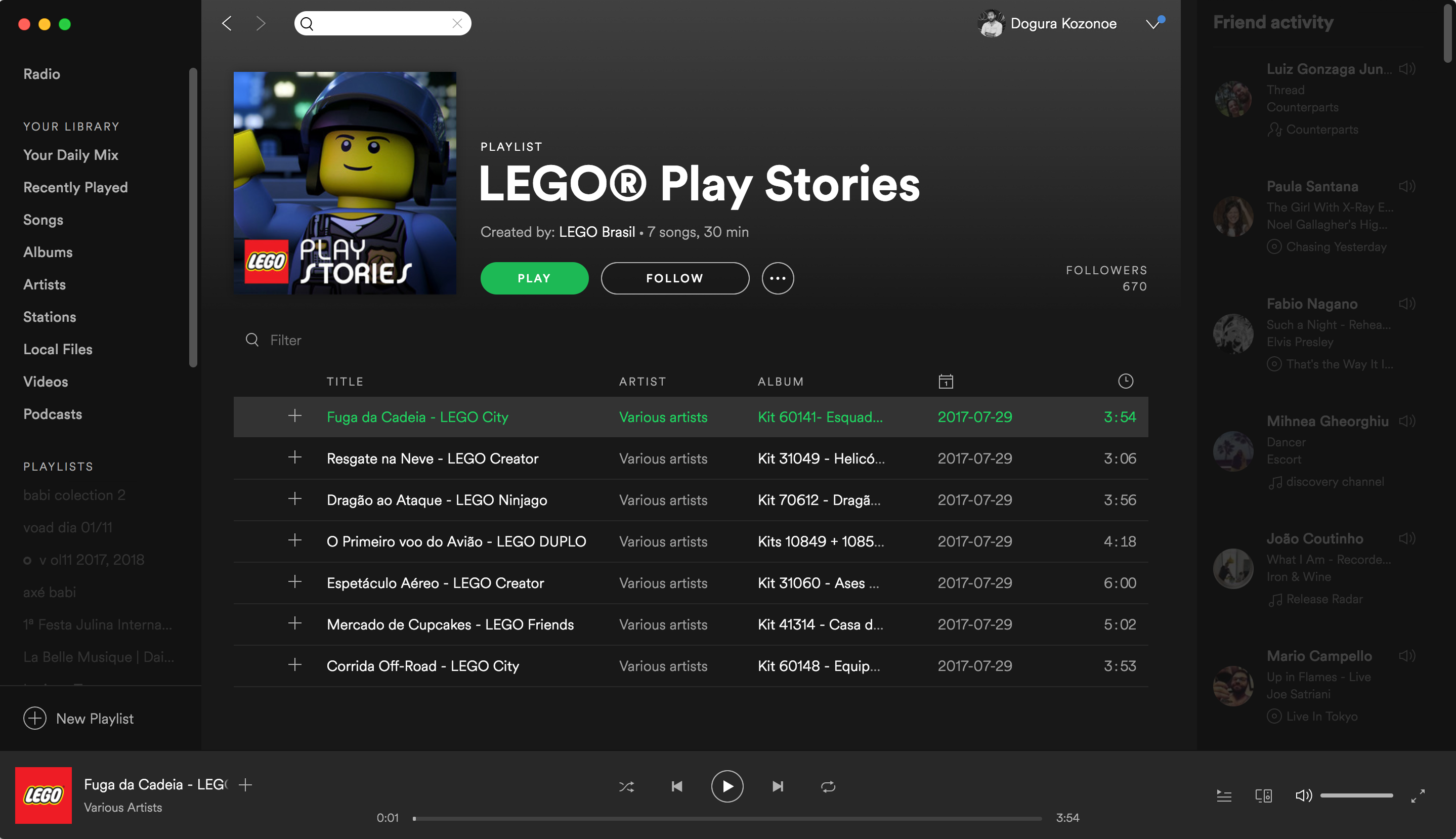Save O Primeiro voo do Avião track

pyautogui.click(x=294, y=540)
